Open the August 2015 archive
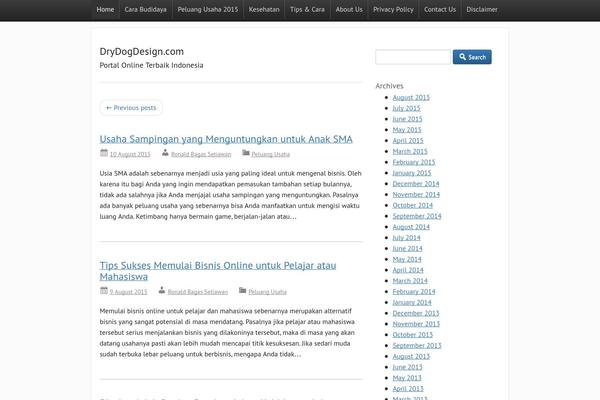The width and height of the screenshot is (600, 400). coord(411,98)
